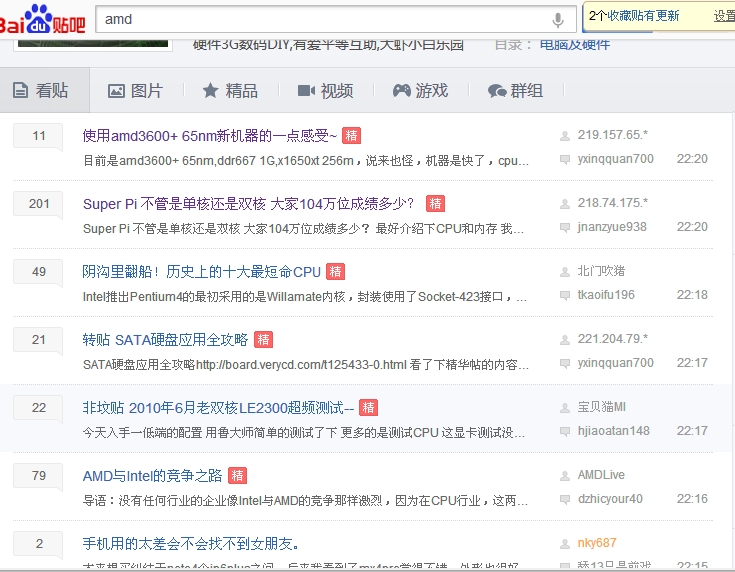Open post 手机用的太差会不会找不到女朋友
The height and width of the screenshot is (572, 735).
click(x=191, y=544)
